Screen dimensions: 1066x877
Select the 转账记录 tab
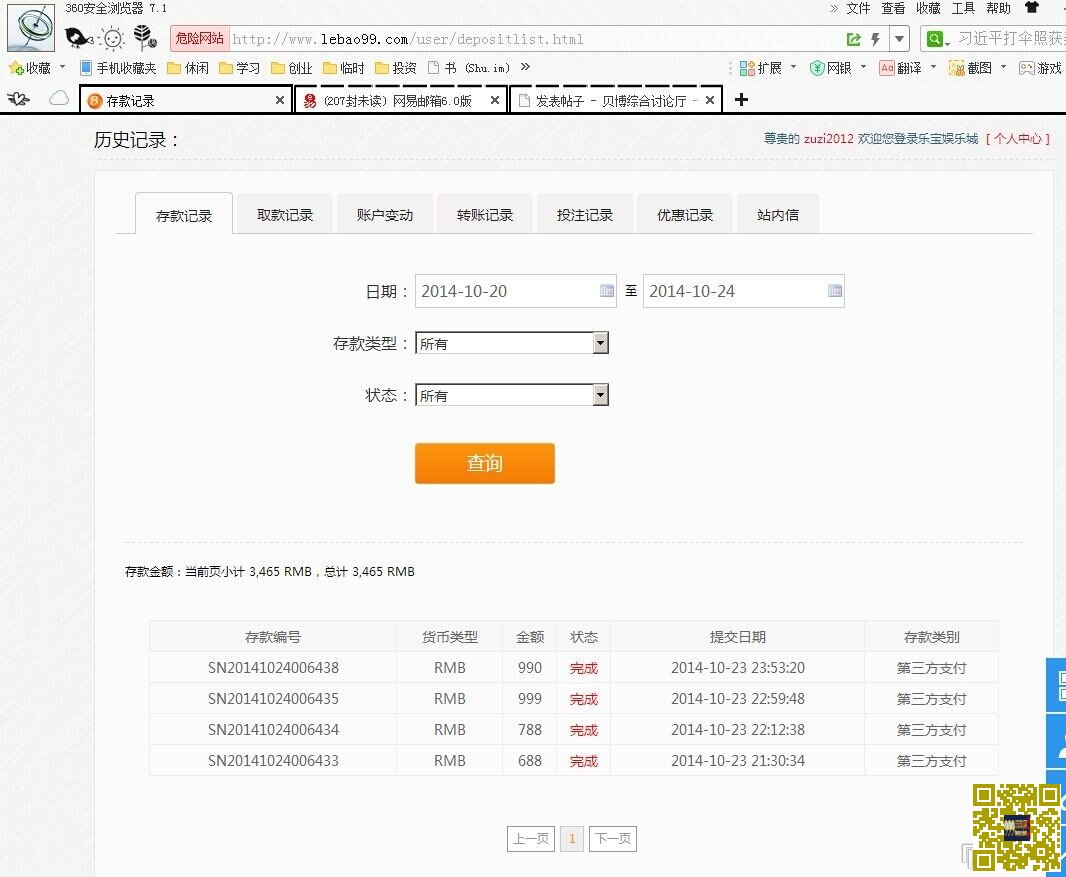click(x=485, y=215)
